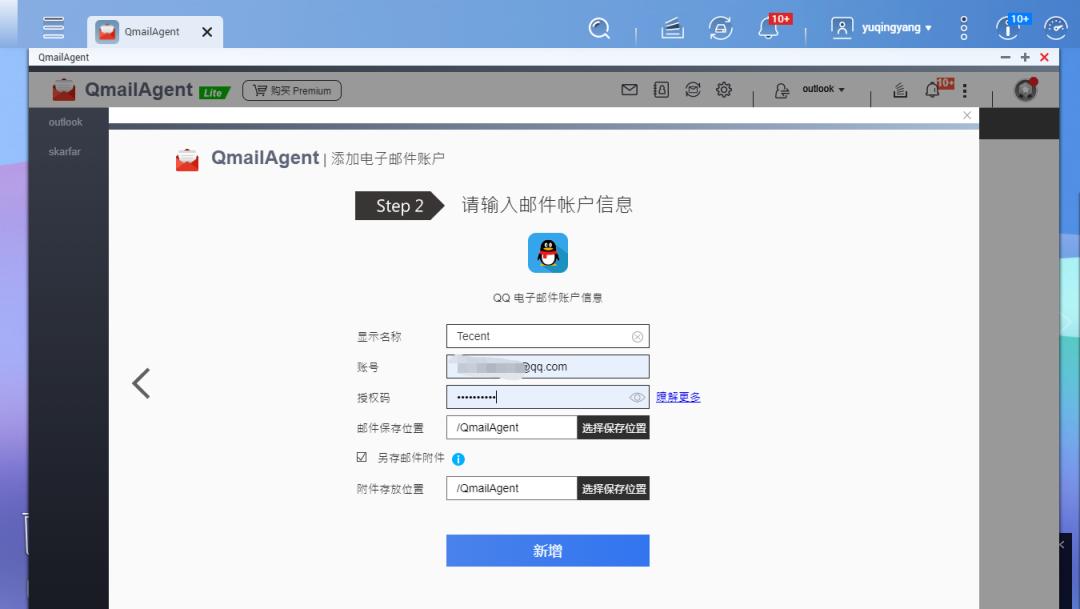This screenshot has height=609, width=1080.
Task: Clear the Tecent display name field
Action: click(637, 336)
